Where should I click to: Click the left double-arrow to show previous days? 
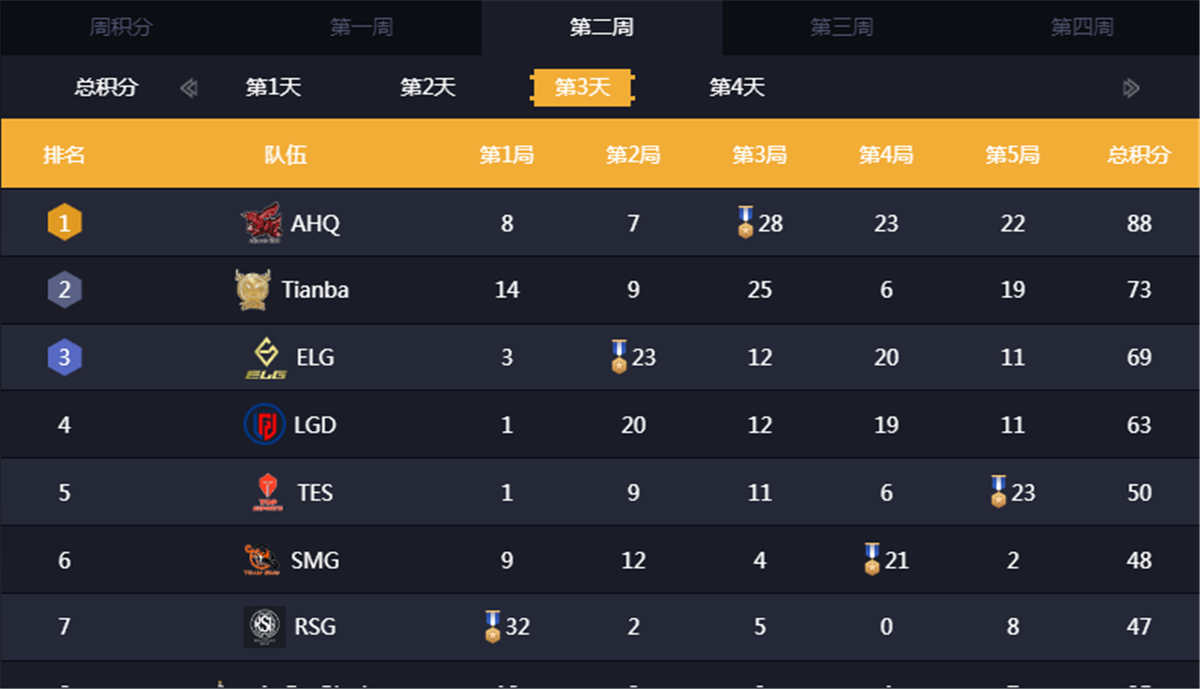tap(188, 88)
